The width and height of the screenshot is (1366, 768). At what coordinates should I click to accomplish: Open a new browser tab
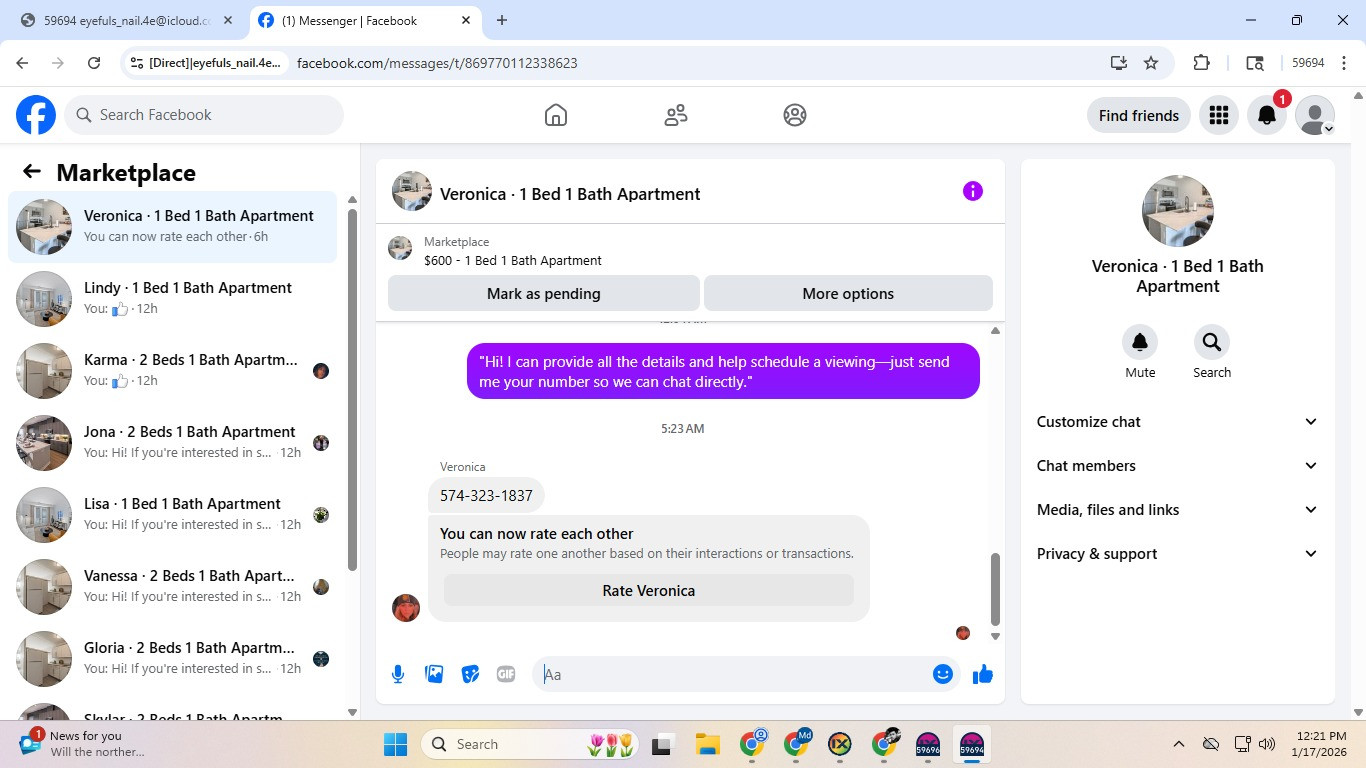click(x=502, y=20)
